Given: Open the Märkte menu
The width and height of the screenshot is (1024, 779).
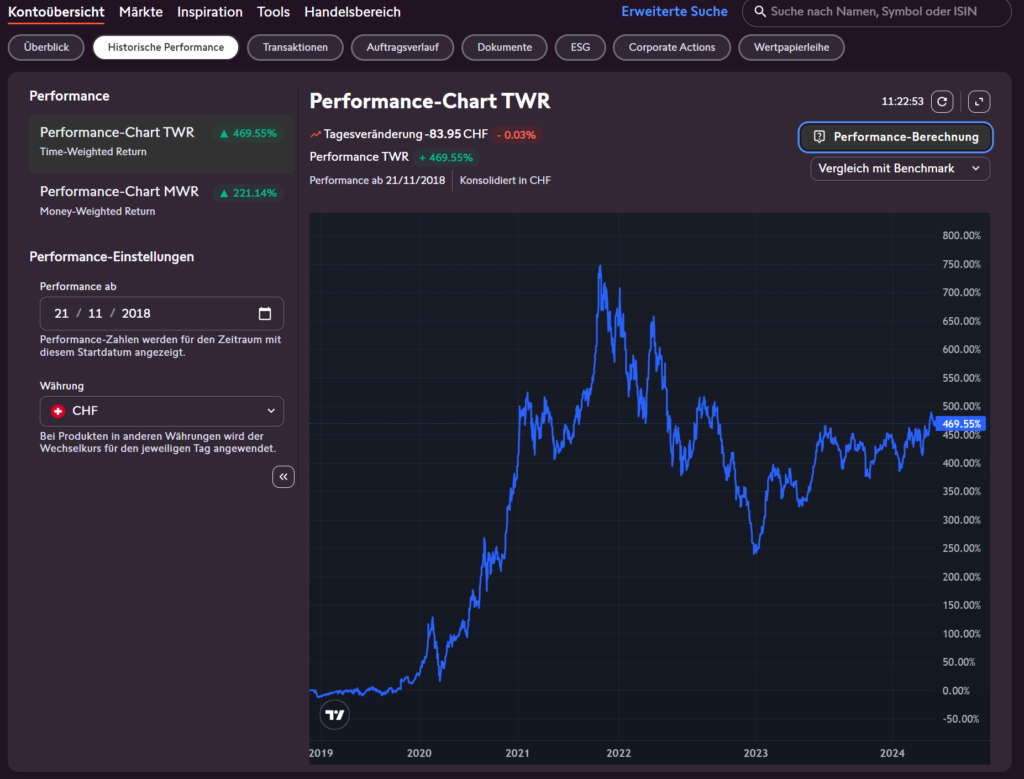Looking at the screenshot, I should [x=141, y=12].
